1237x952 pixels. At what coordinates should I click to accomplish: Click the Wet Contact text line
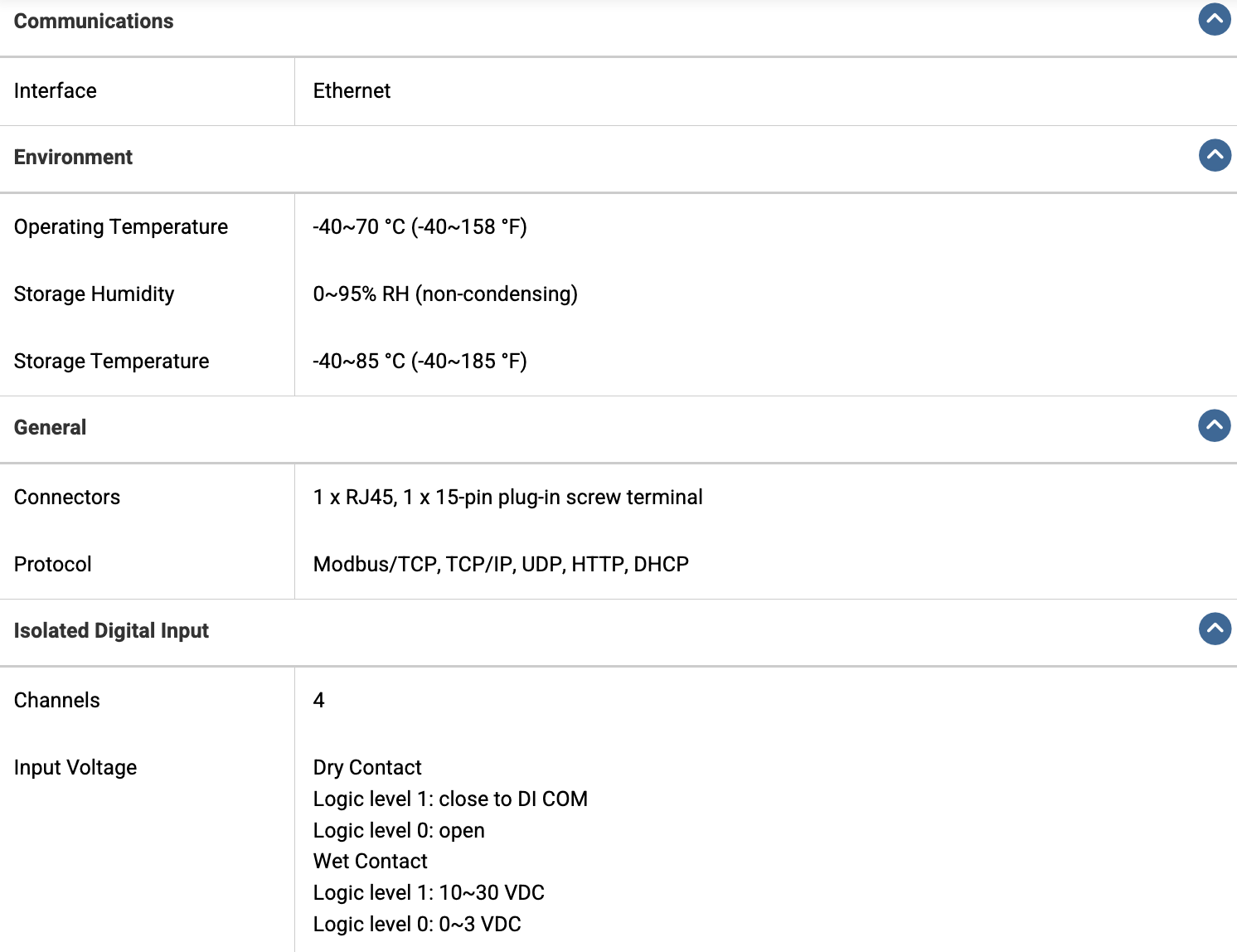(x=371, y=861)
